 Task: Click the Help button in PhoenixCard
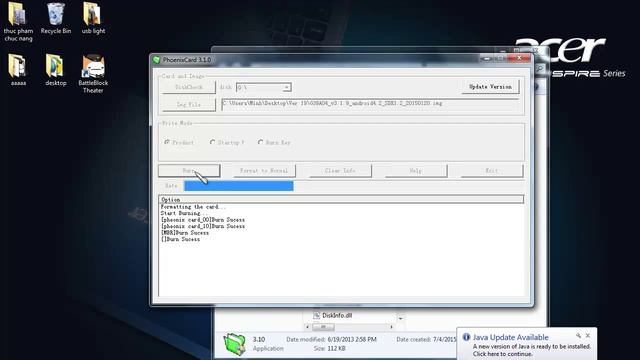[416, 171]
